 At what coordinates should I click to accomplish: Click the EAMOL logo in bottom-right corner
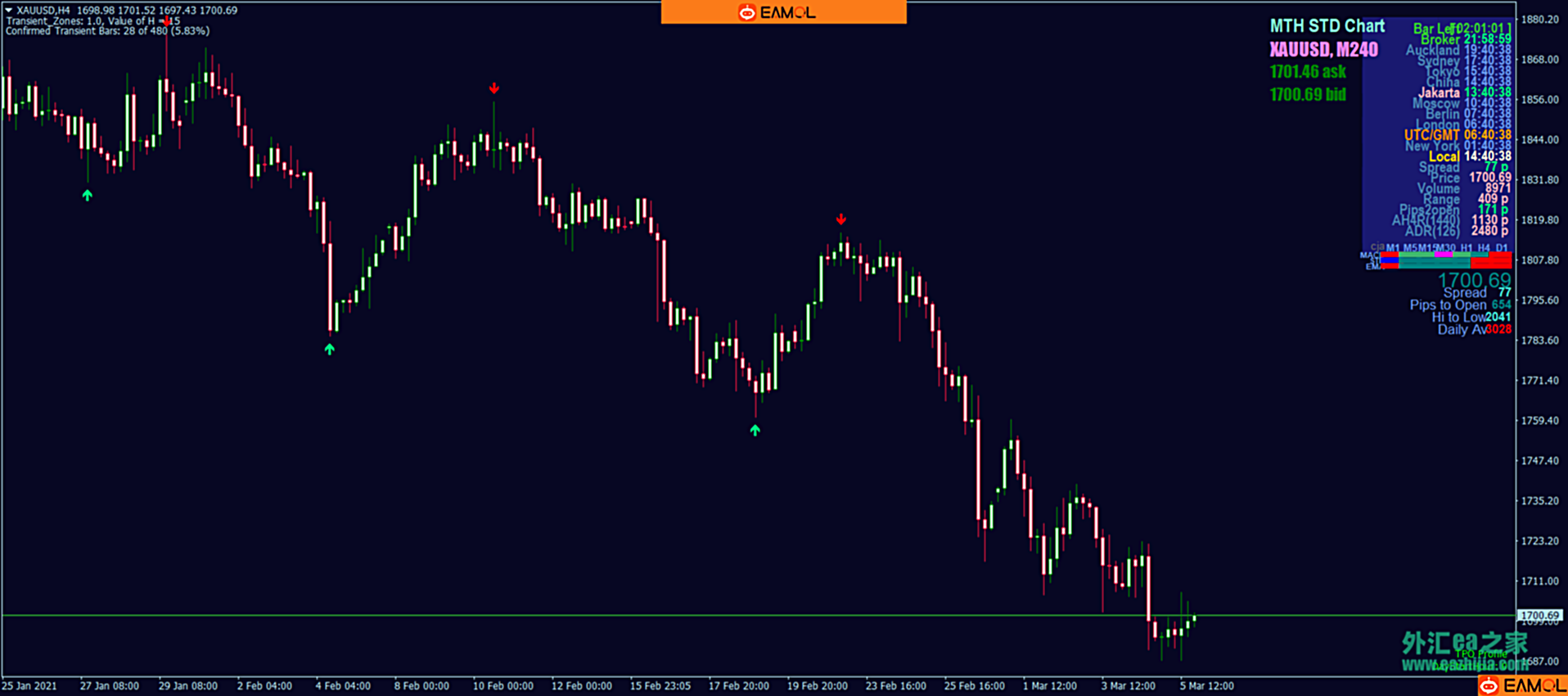(1522, 685)
